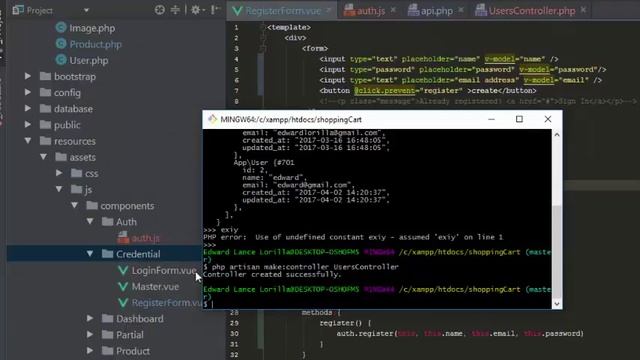
Task: Click the terminal vertical scrollbar thumb
Action: point(557,251)
